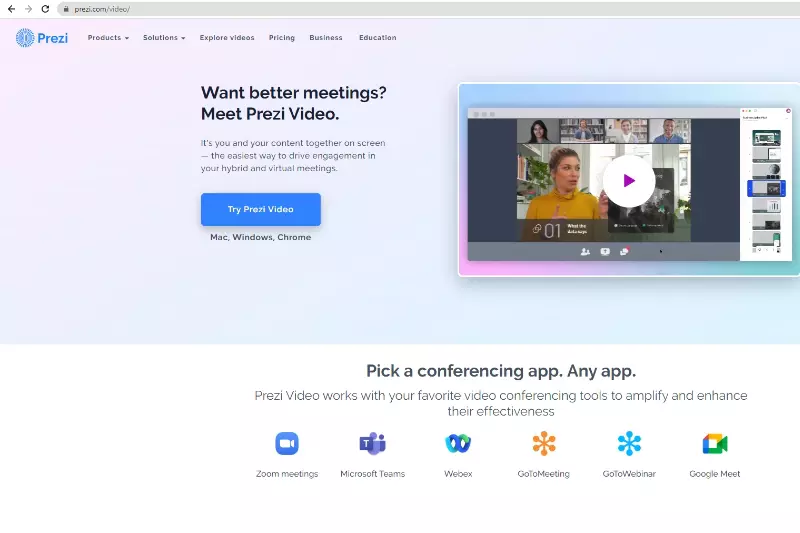Click the GoToMeeting orange icon
Screen dimensions: 800x533
click(544, 443)
